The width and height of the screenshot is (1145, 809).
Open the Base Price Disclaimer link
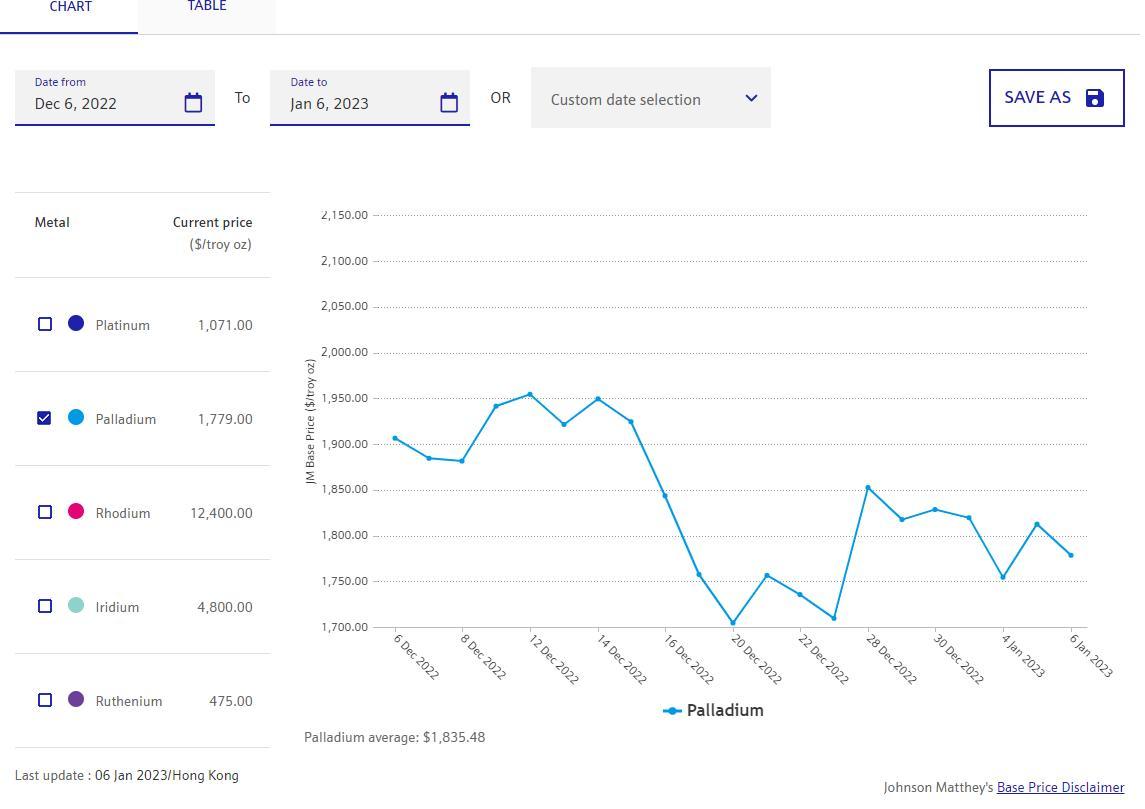[1060, 788]
